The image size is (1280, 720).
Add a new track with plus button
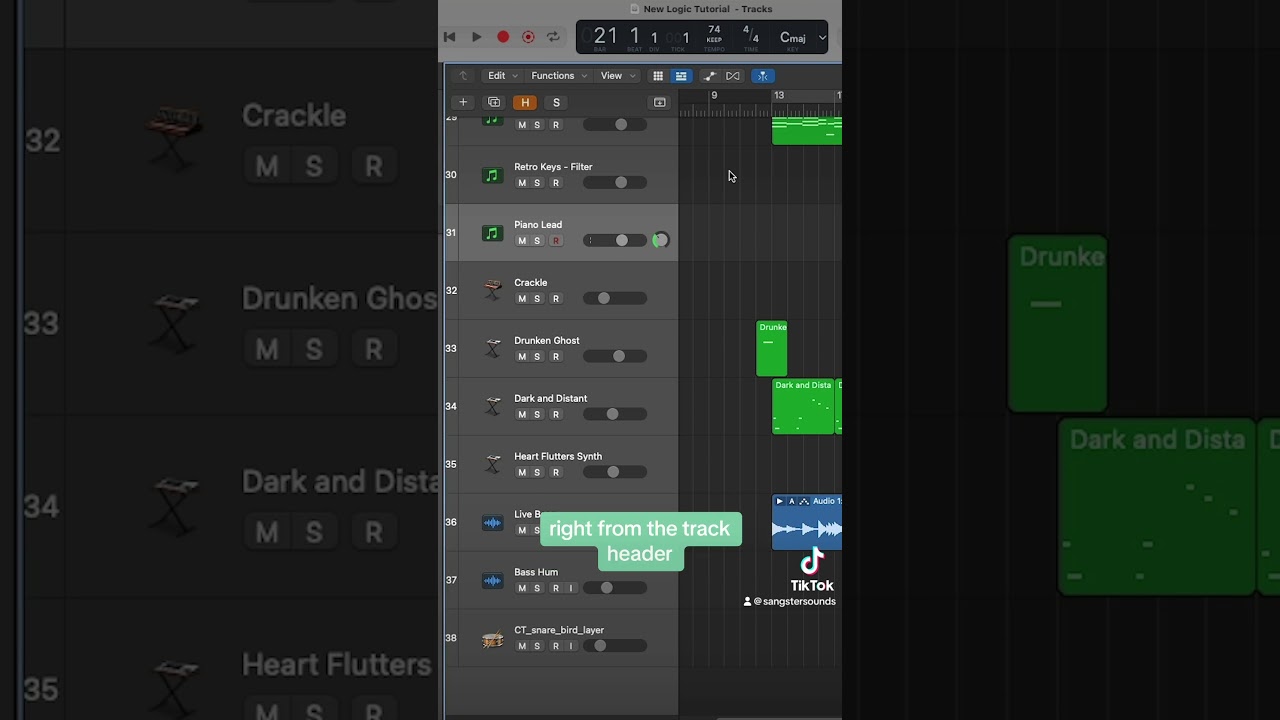click(463, 102)
